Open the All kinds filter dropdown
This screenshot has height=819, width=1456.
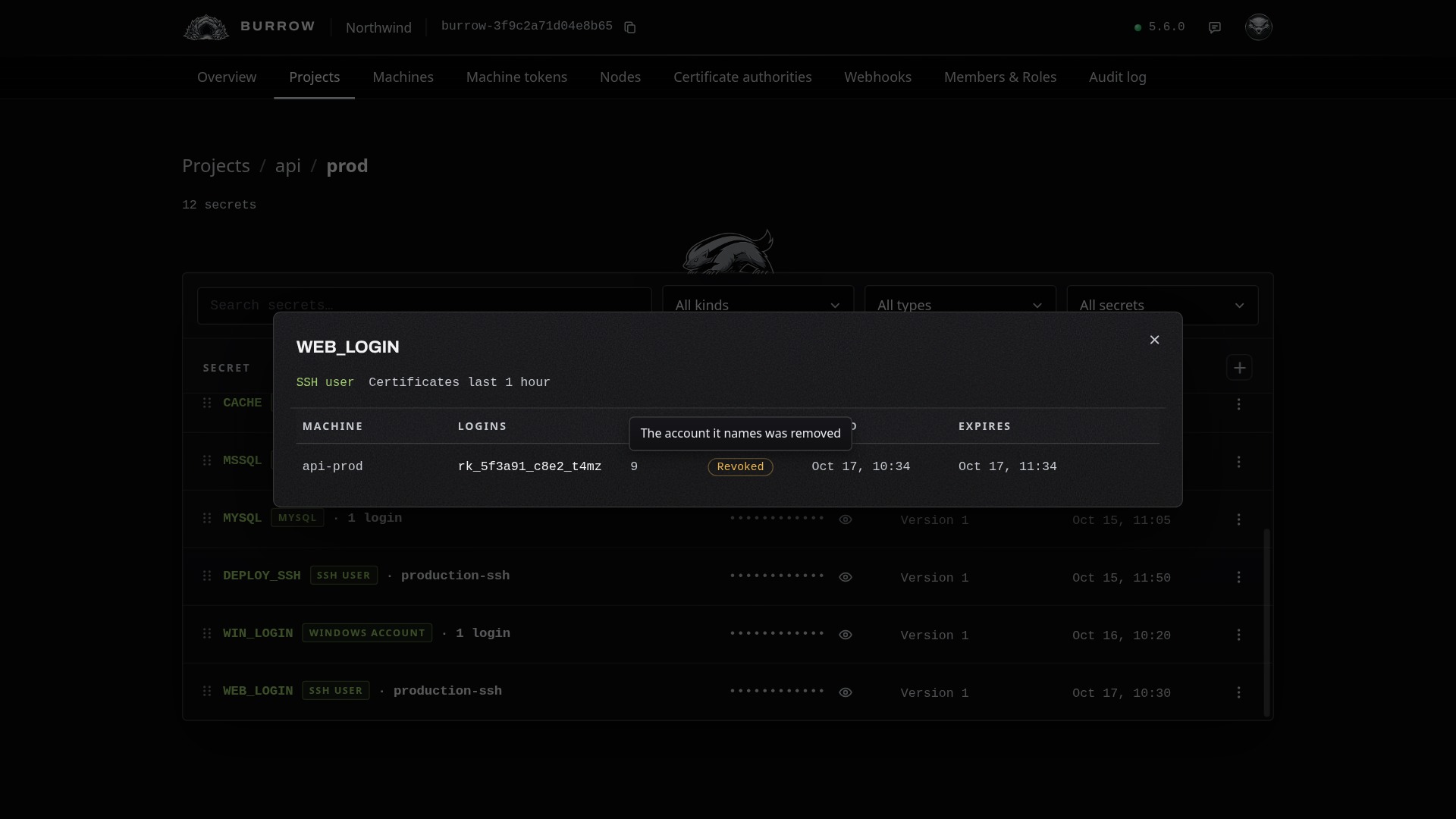pyautogui.click(x=758, y=305)
